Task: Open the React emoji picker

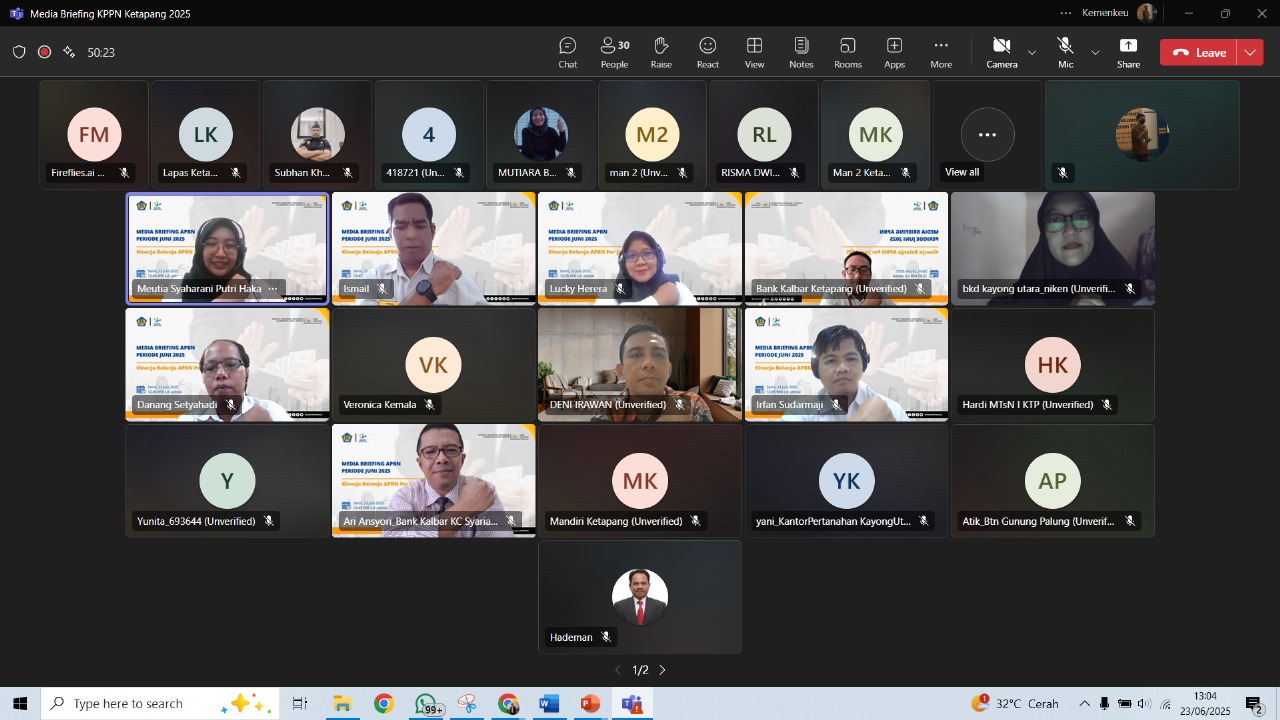Action: click(708, 52)
